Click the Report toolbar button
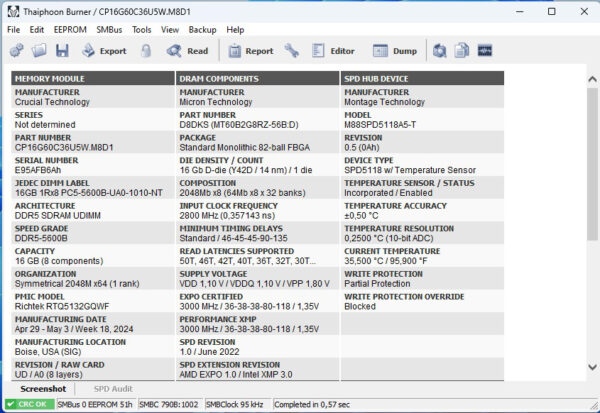This screenshot has height=413, width=600. pos(251,51)
